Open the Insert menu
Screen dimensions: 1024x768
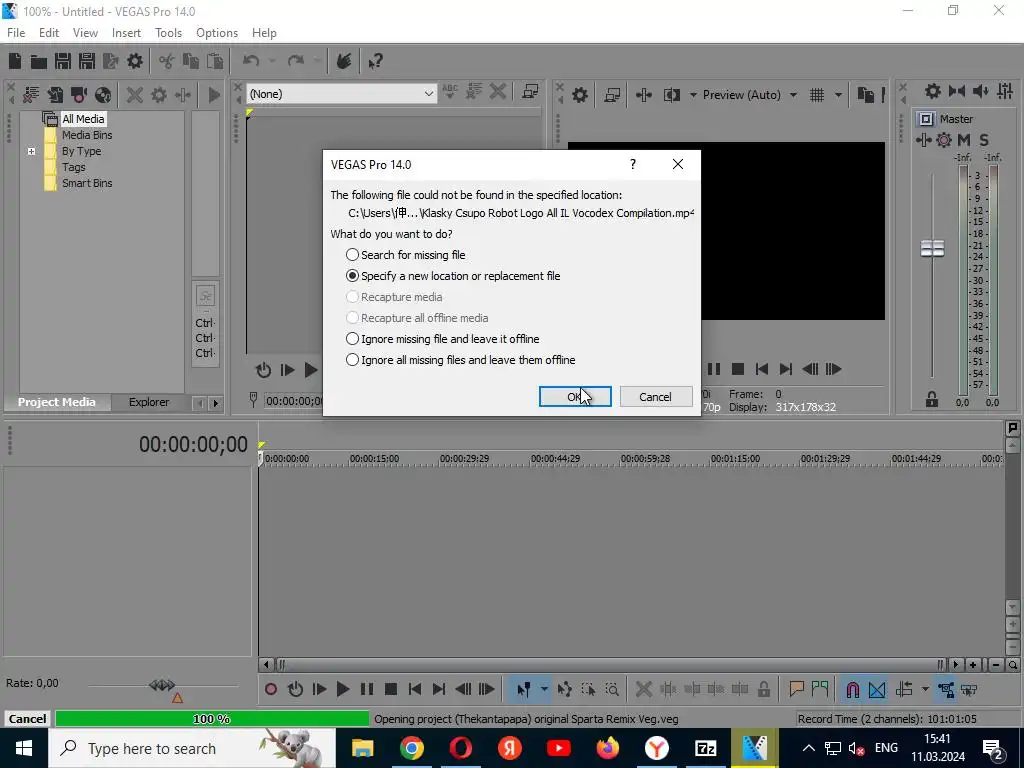(x=126, y=33)
